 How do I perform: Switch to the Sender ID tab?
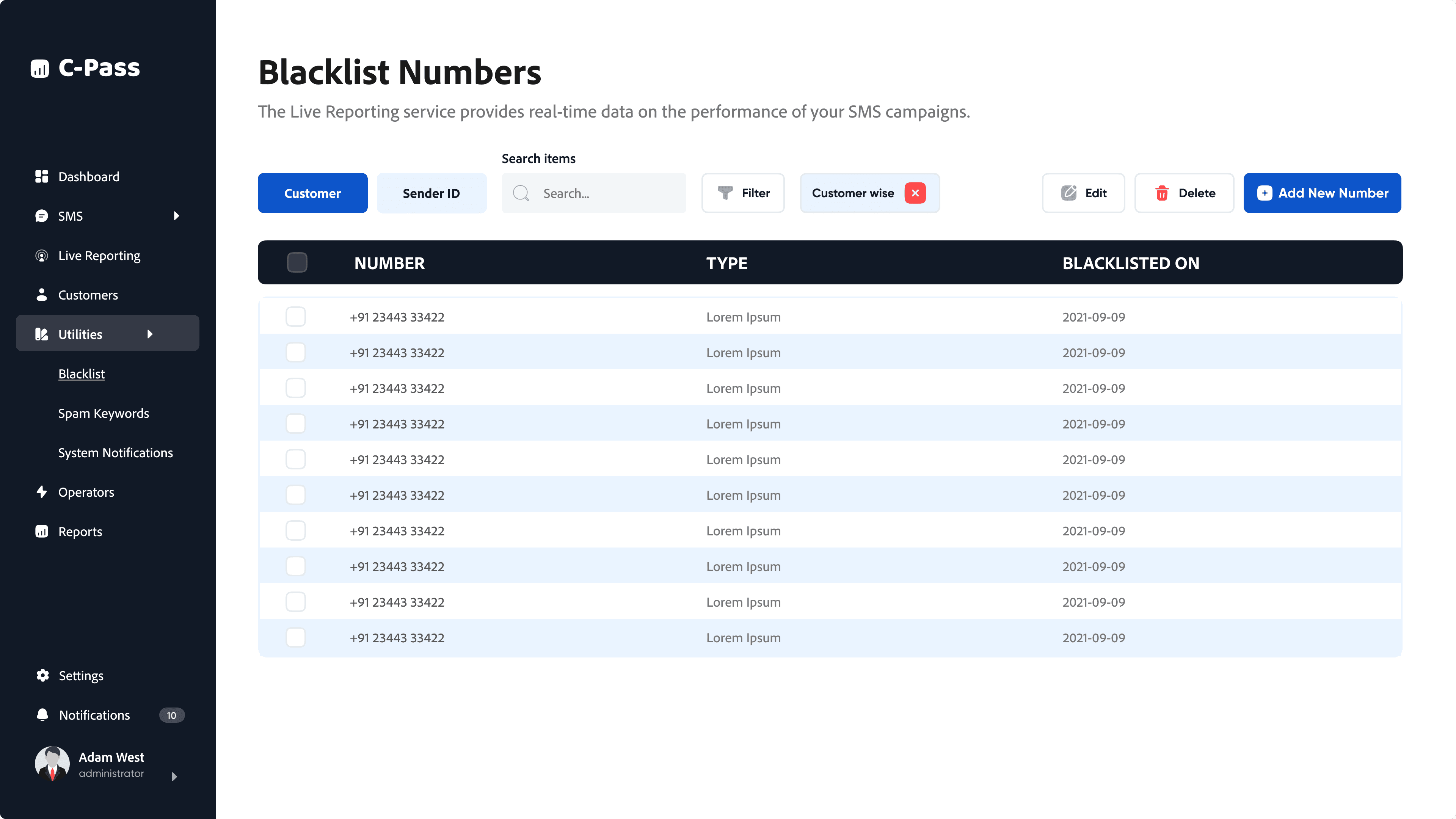click(431, 193)
